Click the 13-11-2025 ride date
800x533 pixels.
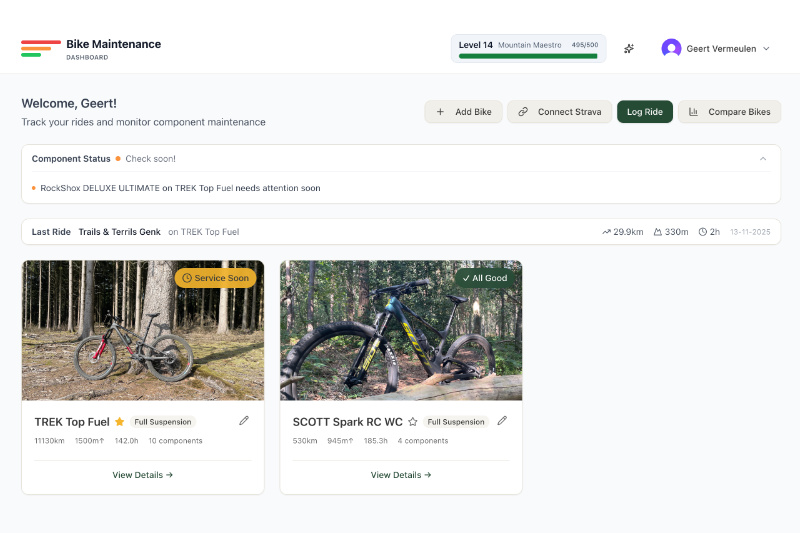pos(750,232)
